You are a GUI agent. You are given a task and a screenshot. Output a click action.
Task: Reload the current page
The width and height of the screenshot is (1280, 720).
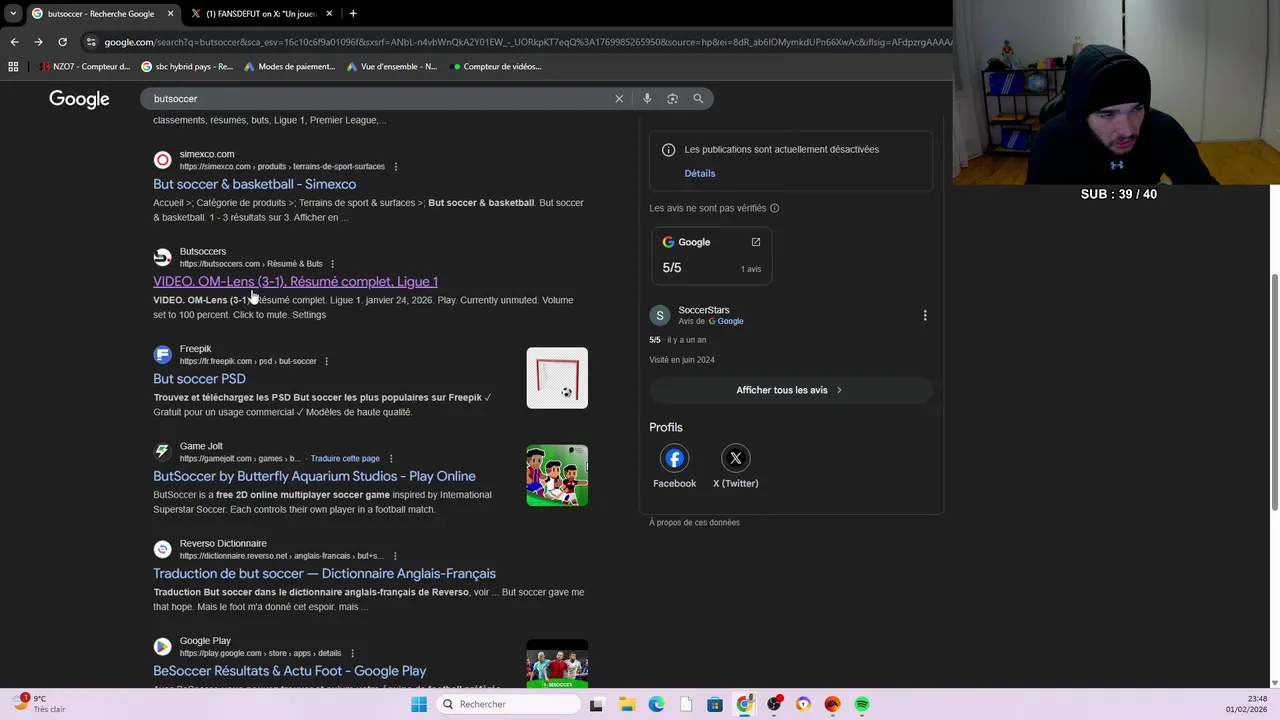pyautogui.click(x=62, y=42)
